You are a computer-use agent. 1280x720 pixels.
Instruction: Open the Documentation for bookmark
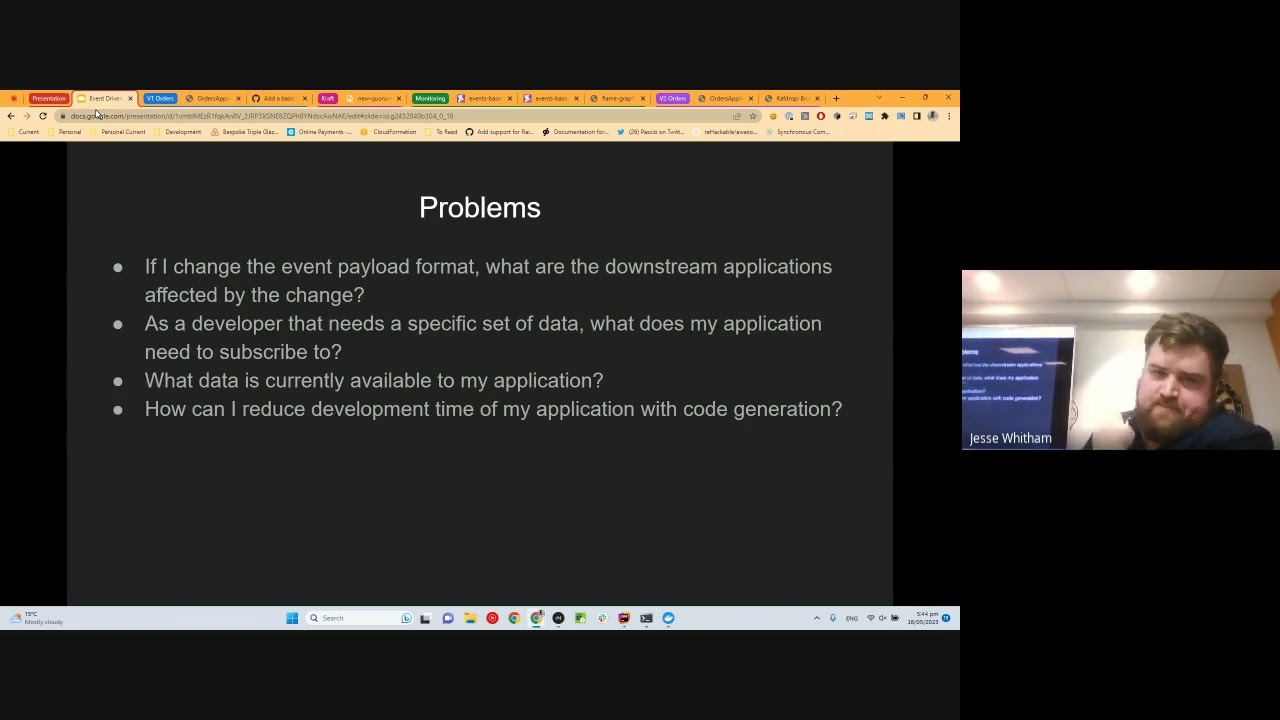[575, 132]
